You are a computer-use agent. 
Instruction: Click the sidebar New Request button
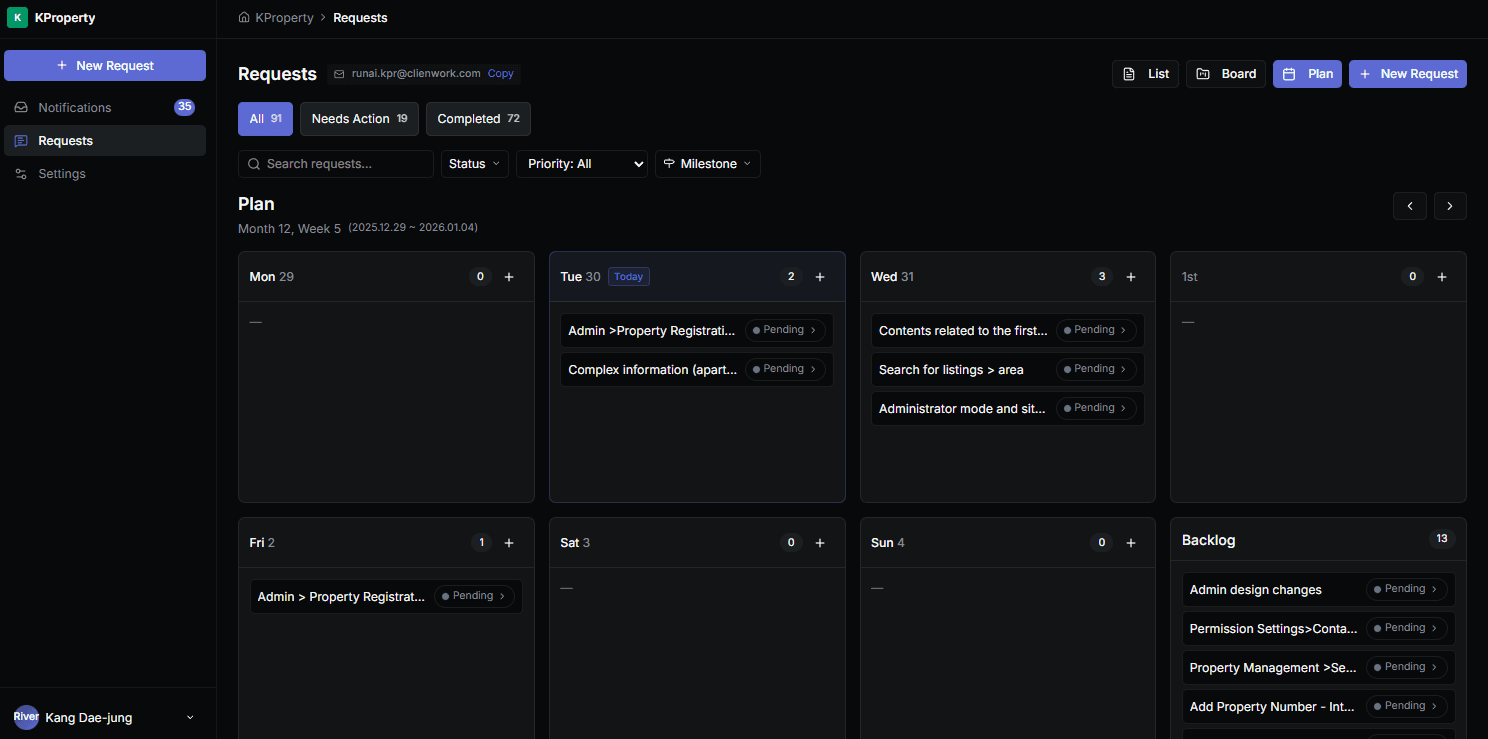pyautogui.click(x=105, y=66)
